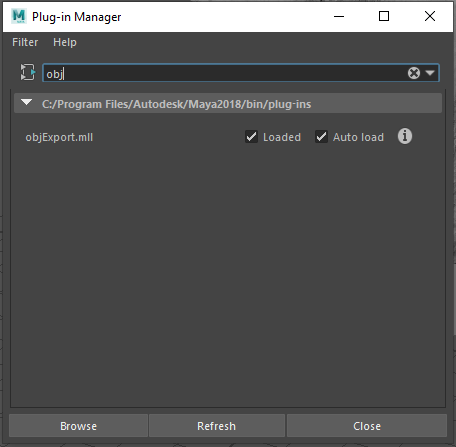Close window using title bar X
Viewport: 456px width, 447px height.
click(430, 16)
